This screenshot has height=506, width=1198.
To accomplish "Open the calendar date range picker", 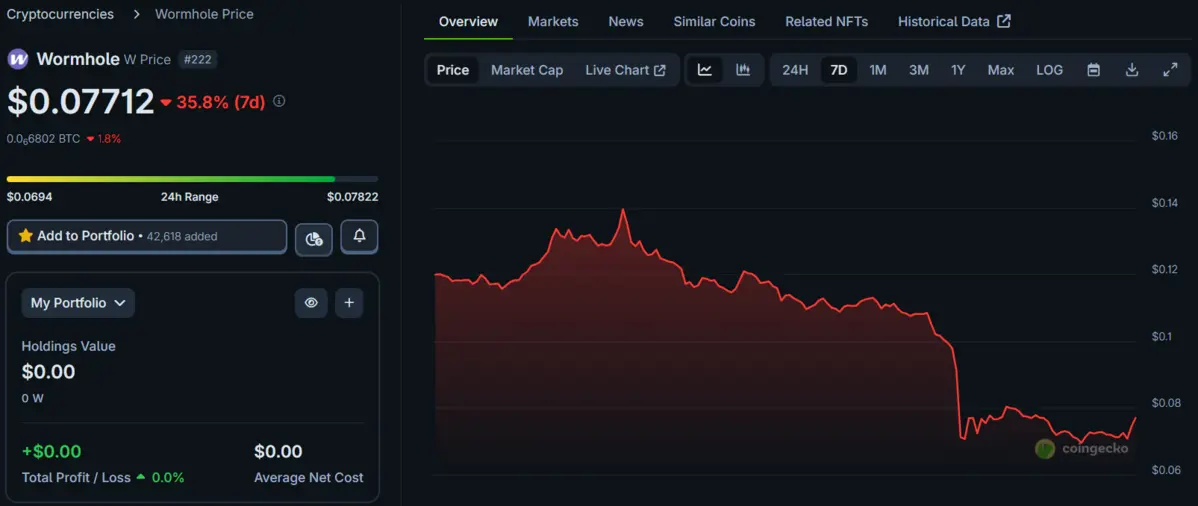I will (x=1093, y=70).
